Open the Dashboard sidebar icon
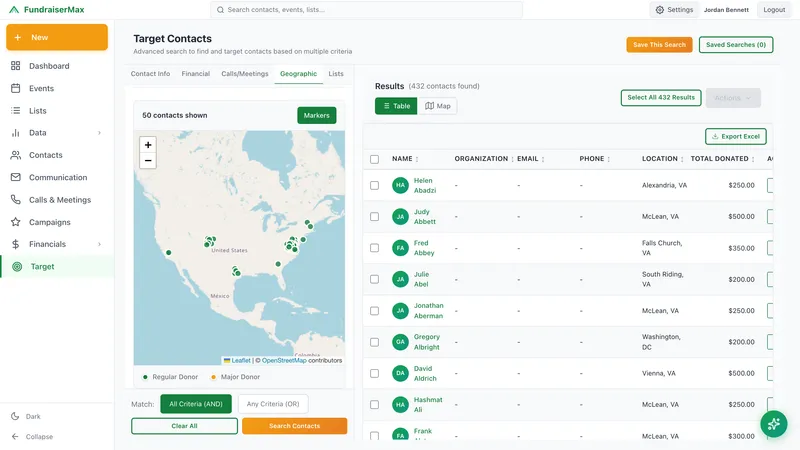800x450 pixels. (16, 66)
